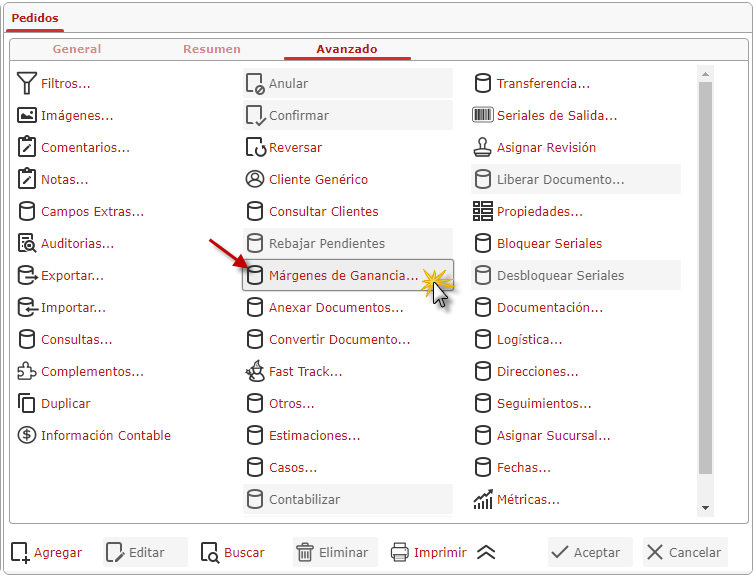Open the Estimaciones option
756x577 pixels.
click(x=348, y=435)
